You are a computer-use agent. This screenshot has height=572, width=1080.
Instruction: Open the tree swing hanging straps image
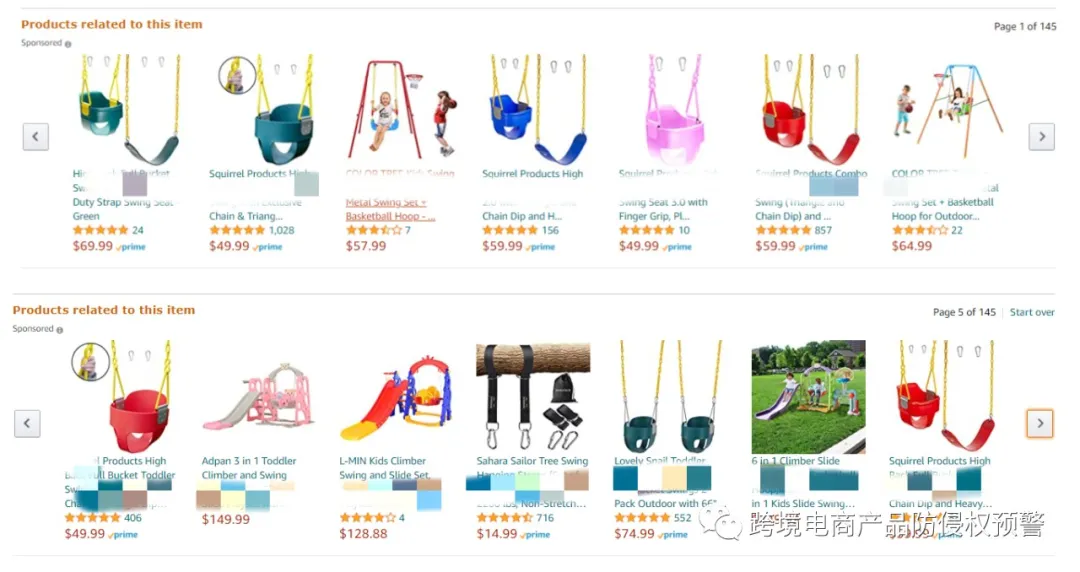click(533, 396)
